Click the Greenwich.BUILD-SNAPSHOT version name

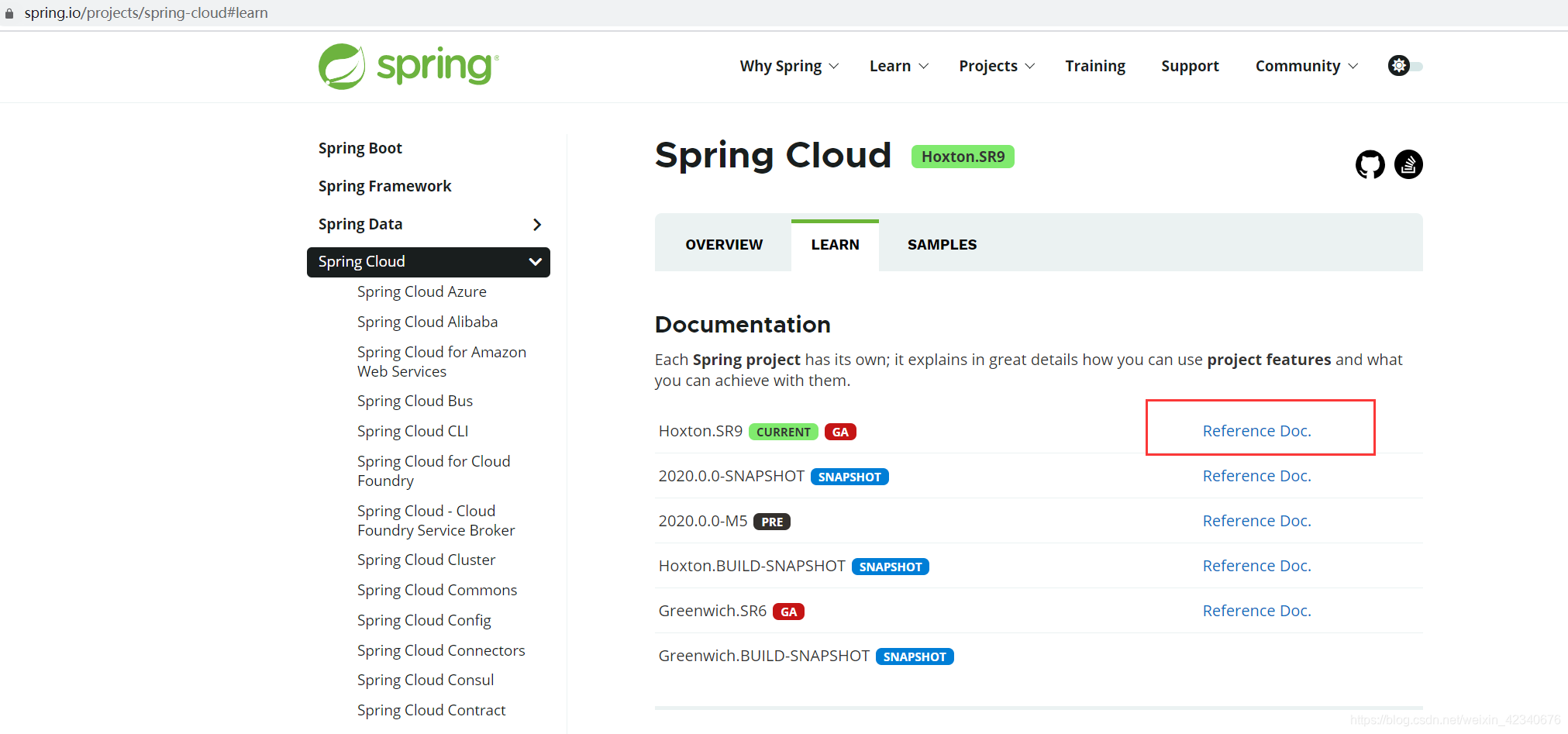(x=764, y=656)
